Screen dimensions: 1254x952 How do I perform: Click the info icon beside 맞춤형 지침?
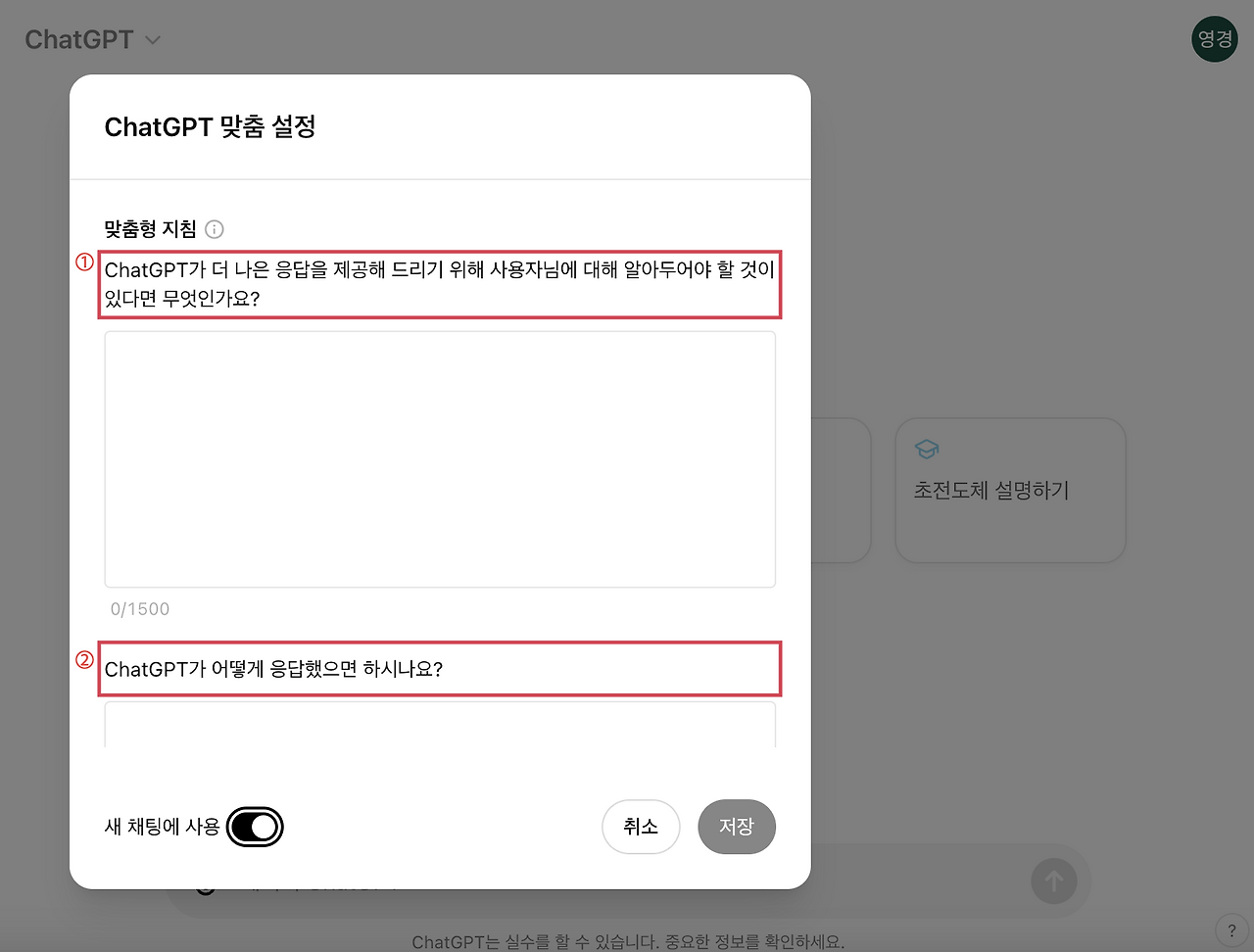tap(214, 229)
